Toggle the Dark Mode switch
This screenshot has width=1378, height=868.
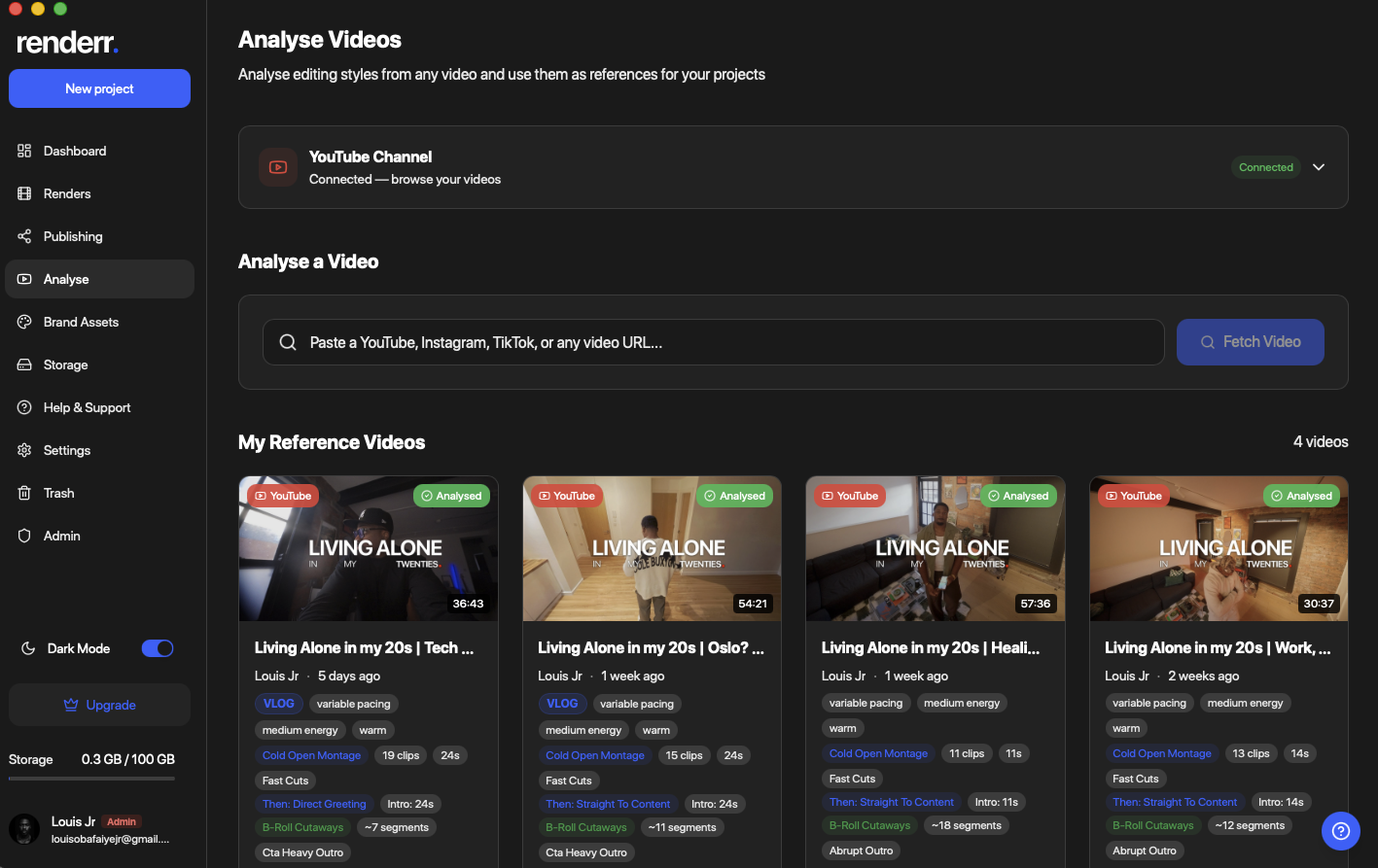[x=158, y=648]
